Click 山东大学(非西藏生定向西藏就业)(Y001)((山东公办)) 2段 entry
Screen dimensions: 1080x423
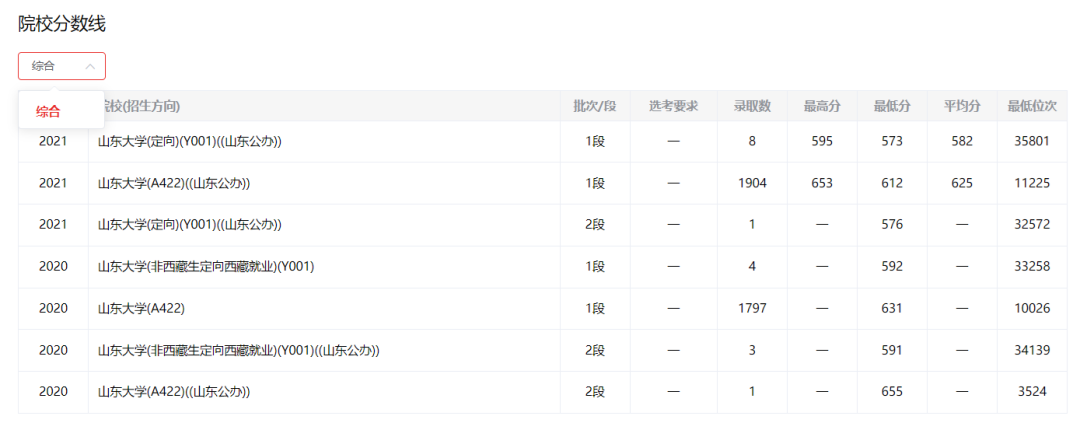pyautogui.click(x=238, y=350)
